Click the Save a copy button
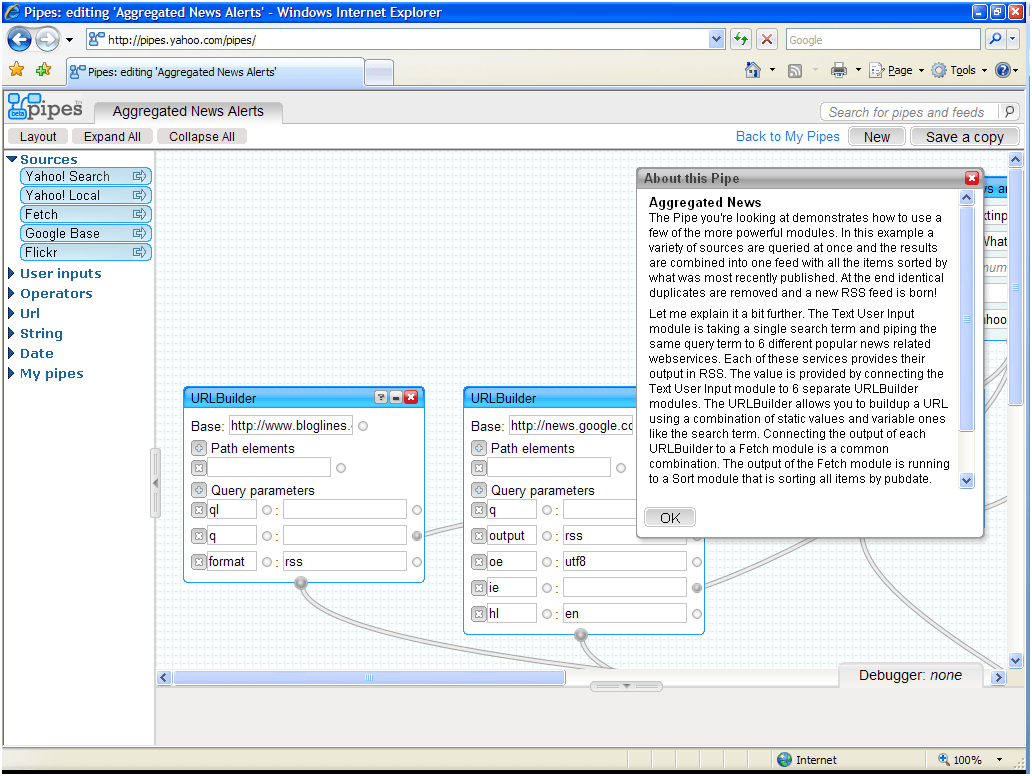1032x776 pixels. [x=965, y=137]
